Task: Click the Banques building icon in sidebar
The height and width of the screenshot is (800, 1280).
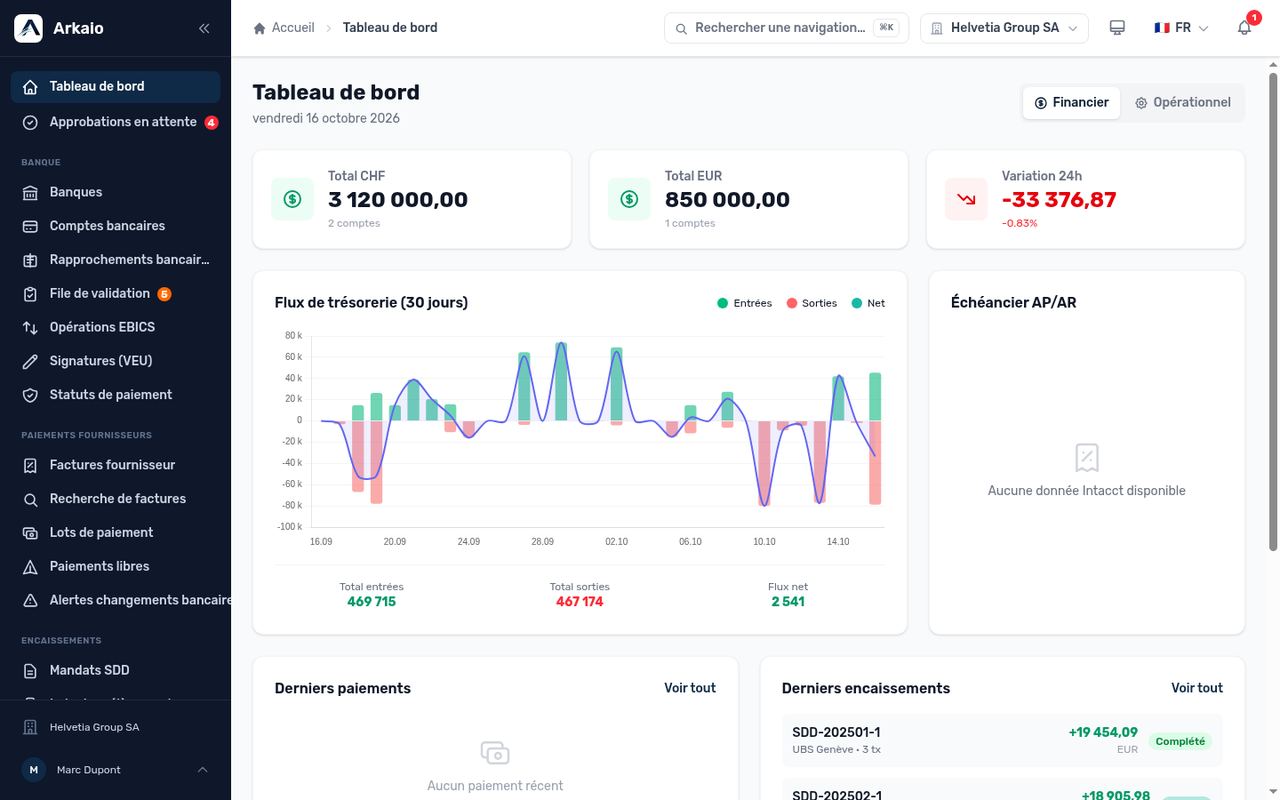Action: [x=30, y=192]
